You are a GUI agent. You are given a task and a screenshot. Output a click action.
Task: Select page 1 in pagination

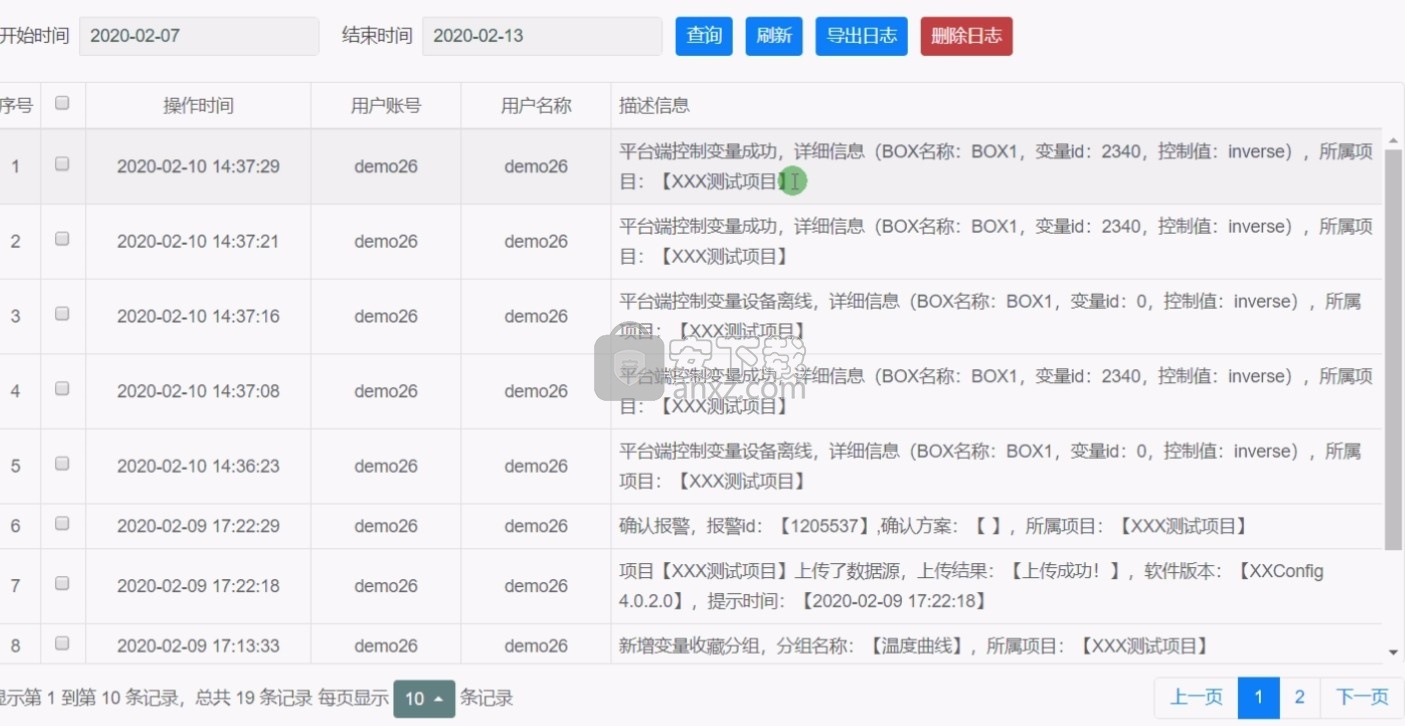(1258, 697)
